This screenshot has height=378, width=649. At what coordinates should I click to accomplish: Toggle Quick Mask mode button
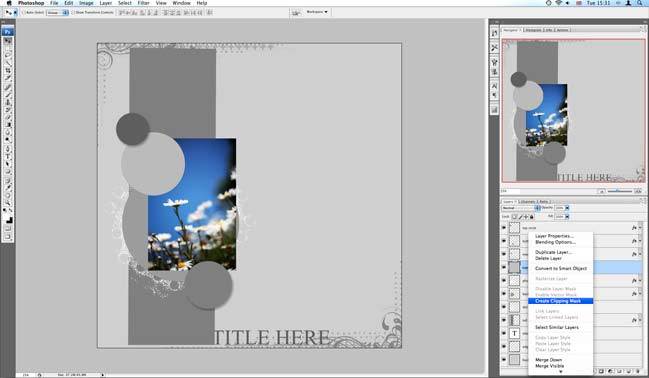(x=8, y=229)
